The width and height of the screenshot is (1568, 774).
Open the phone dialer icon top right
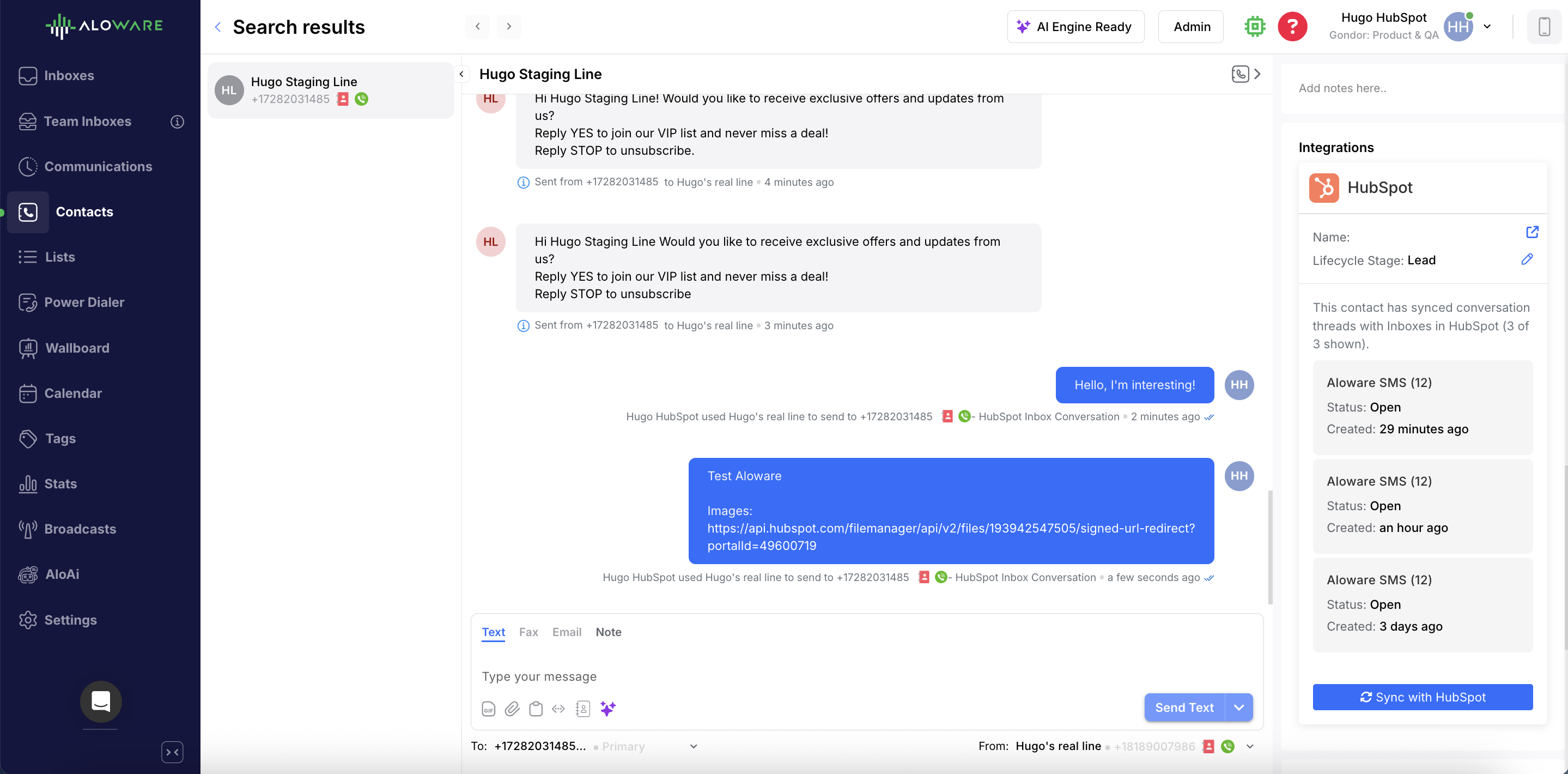pyautogui.click(x=1543, y=27)
